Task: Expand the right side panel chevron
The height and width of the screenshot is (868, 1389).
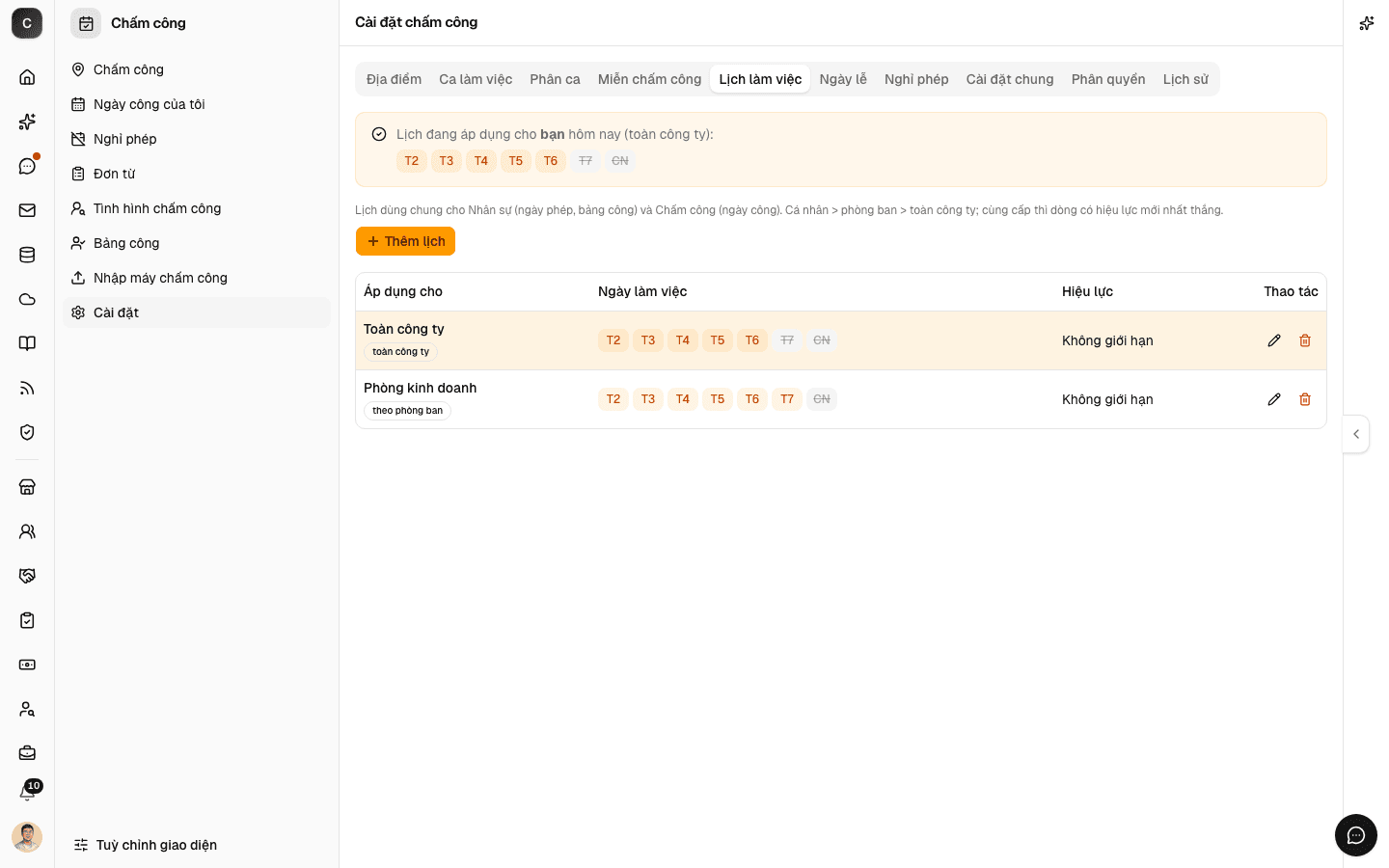Action: [x=1356, y=434]
